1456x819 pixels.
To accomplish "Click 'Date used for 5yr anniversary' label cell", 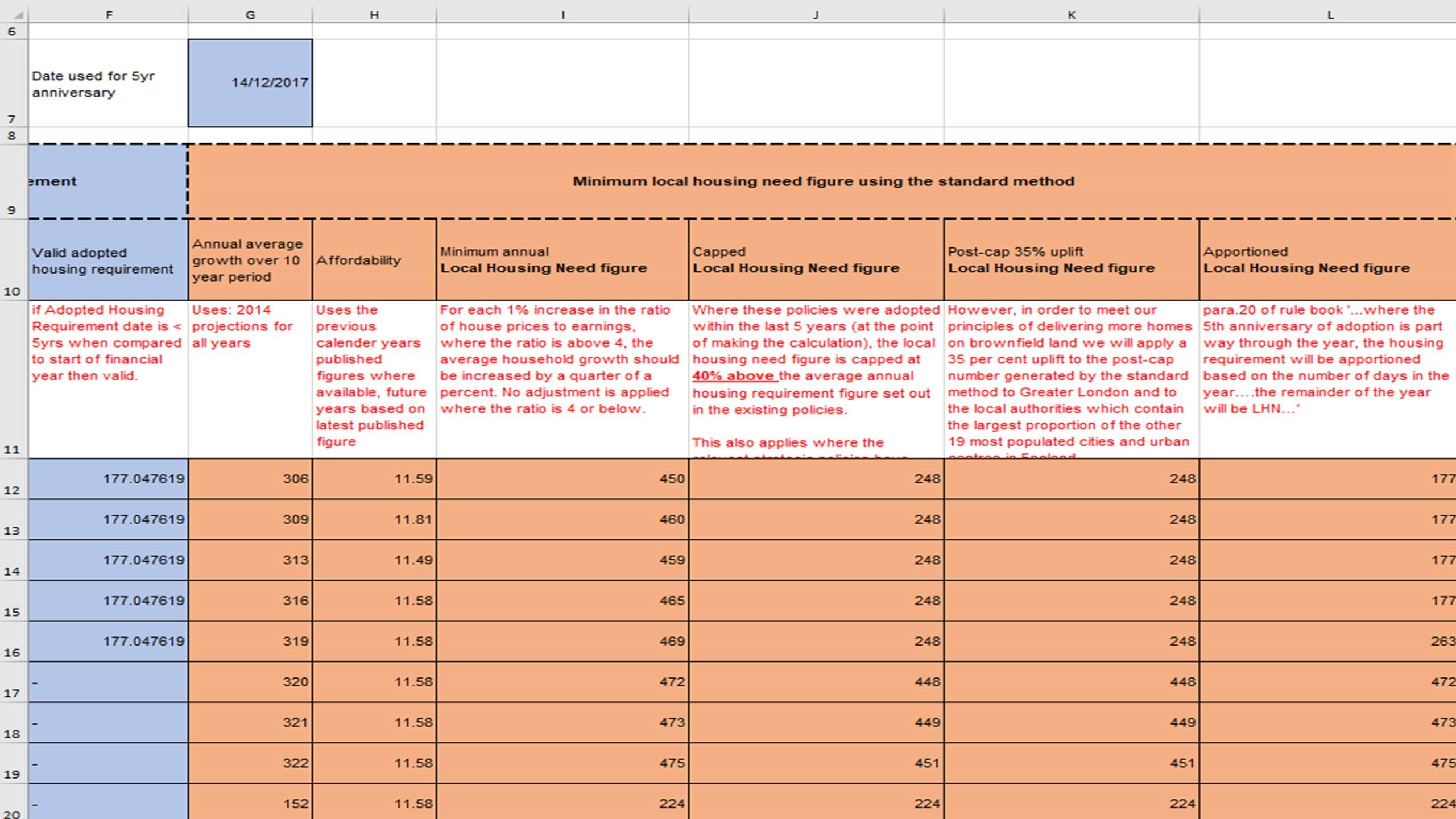I will click(x=108, y=83).
